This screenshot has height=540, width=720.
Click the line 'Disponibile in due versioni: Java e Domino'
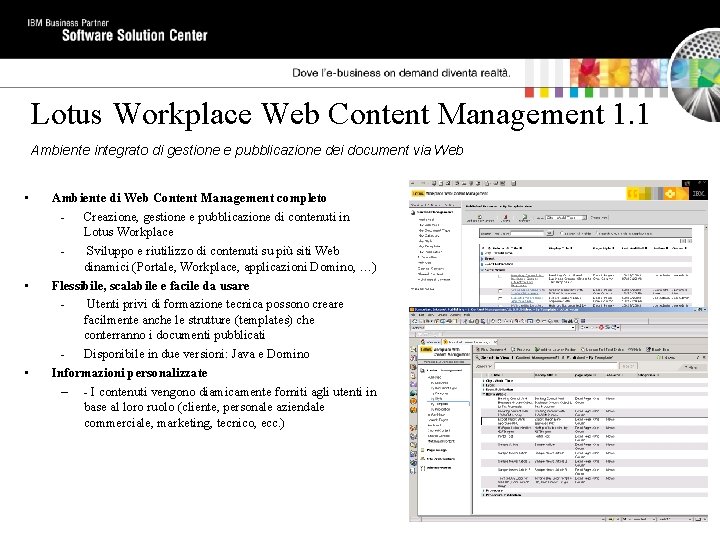(x=197, y=354)
